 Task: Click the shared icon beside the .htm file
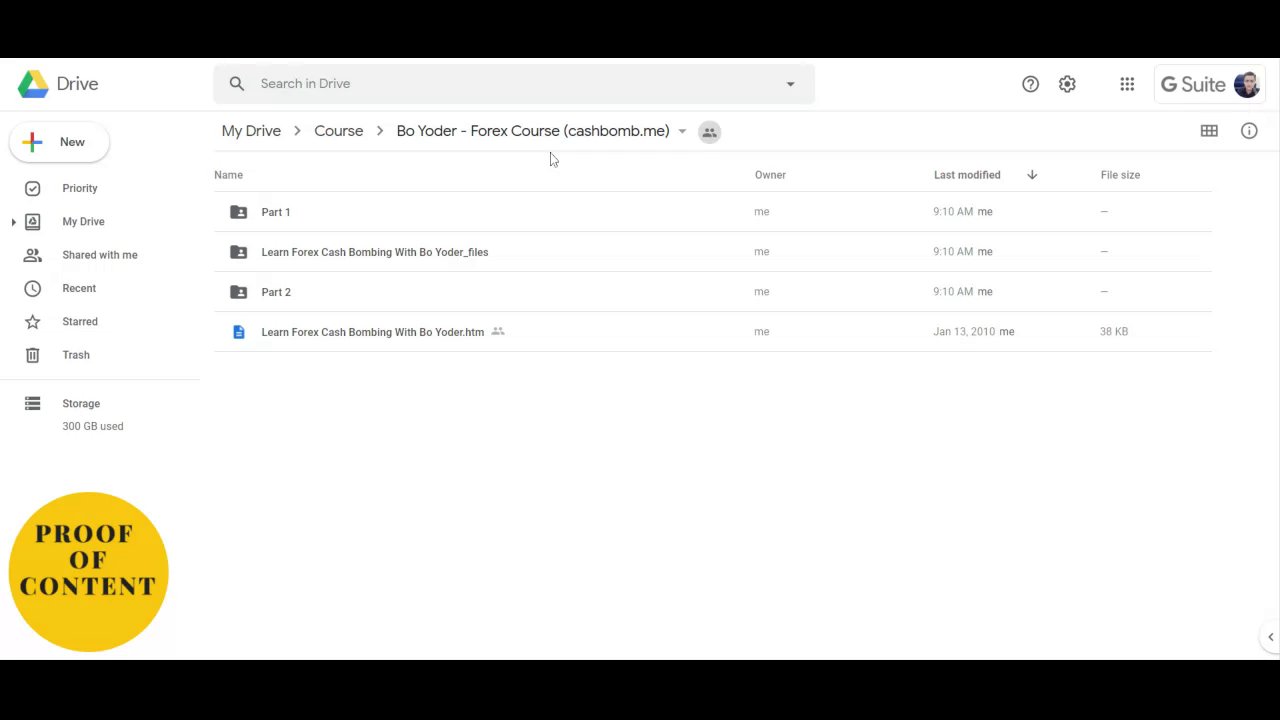(498, 332)
